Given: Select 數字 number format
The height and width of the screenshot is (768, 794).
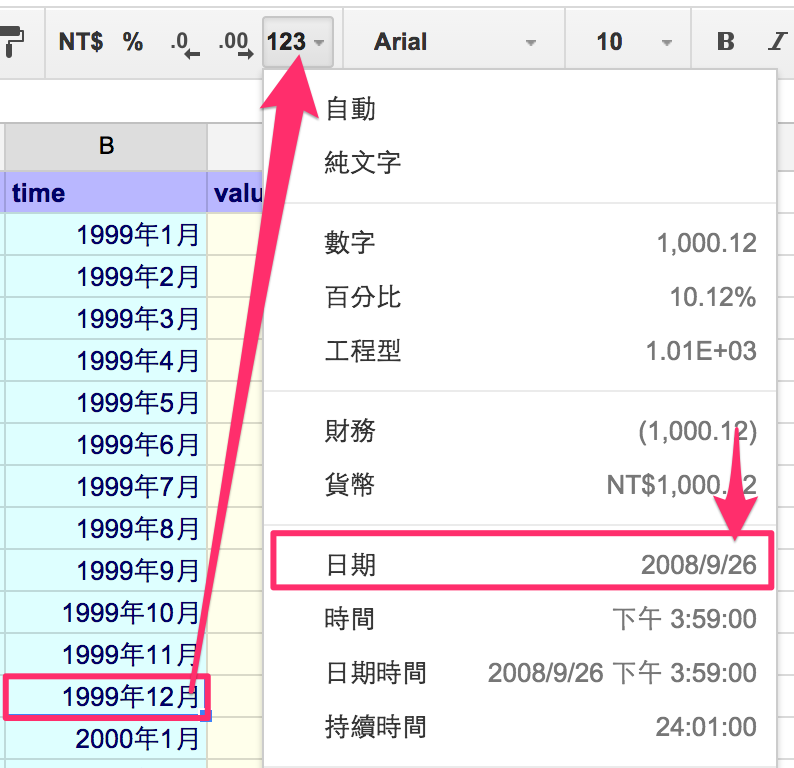Looking at the screenshot, I should click(520, 242).
